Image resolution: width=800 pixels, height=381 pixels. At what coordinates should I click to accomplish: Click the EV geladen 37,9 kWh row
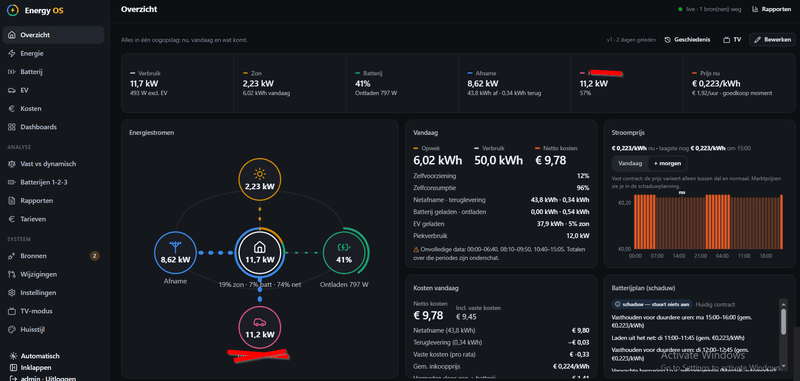tap(501, 224)
